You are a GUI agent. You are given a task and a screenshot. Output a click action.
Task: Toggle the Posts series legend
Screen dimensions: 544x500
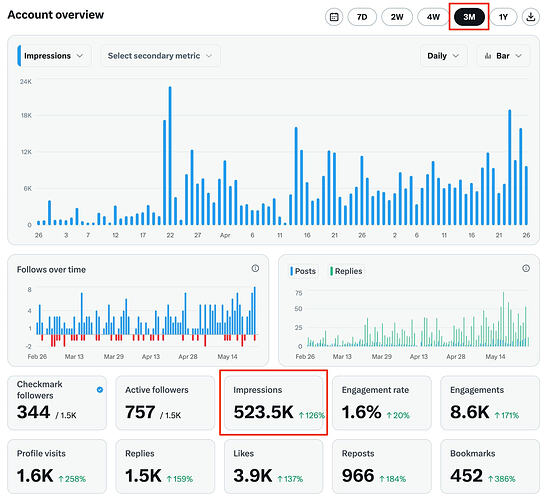coord(303,271)
